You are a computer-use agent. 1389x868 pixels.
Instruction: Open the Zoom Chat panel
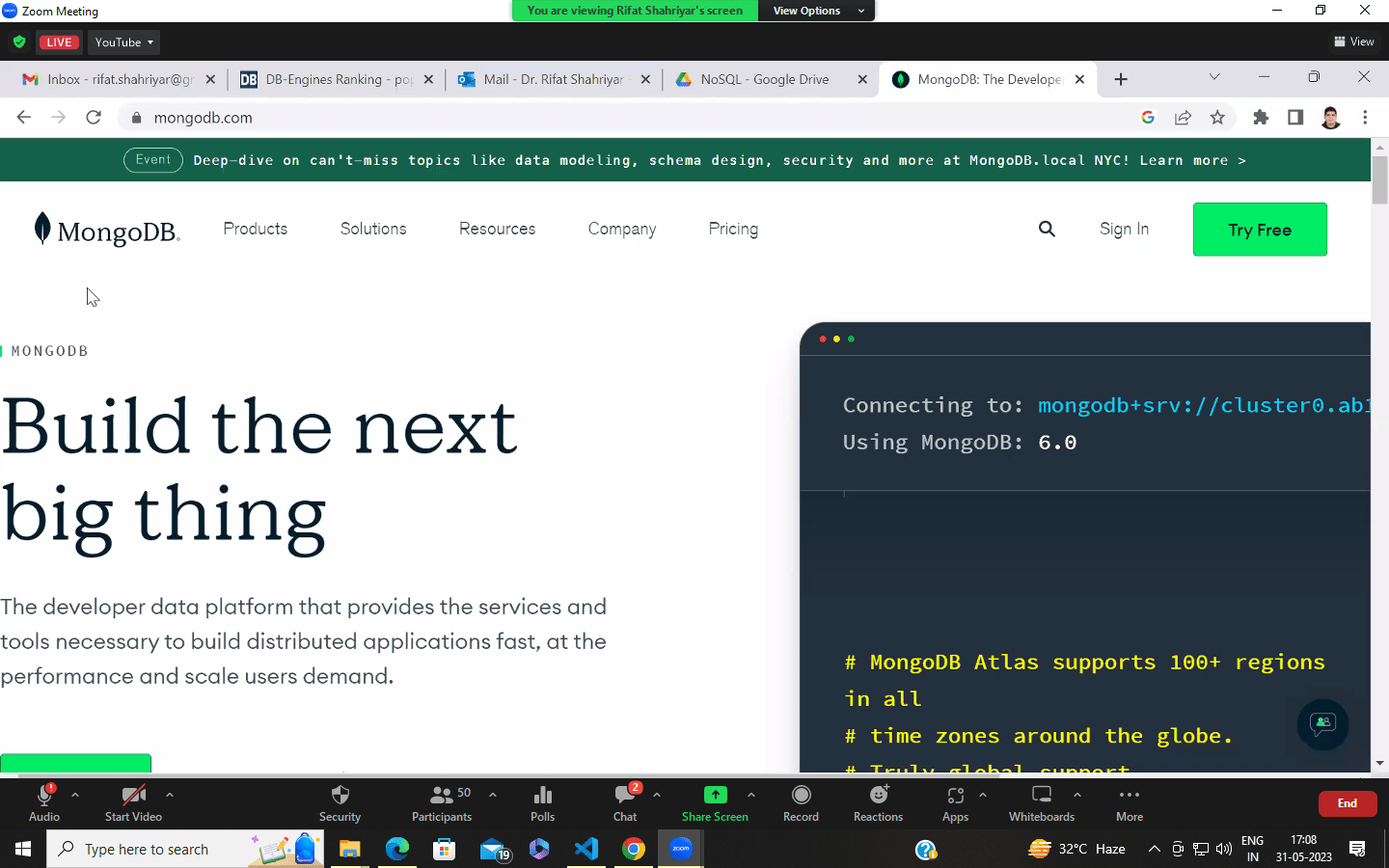[625, 802]
